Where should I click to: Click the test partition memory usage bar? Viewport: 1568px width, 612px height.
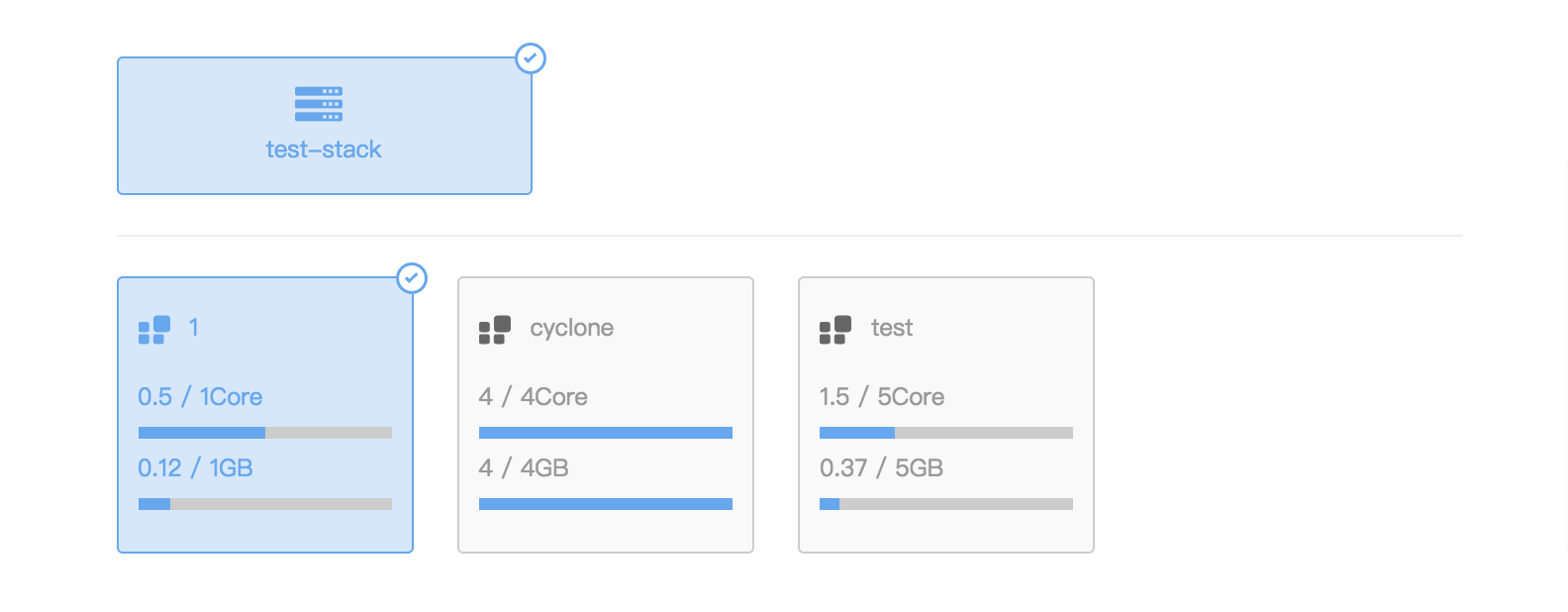point(946,504)
